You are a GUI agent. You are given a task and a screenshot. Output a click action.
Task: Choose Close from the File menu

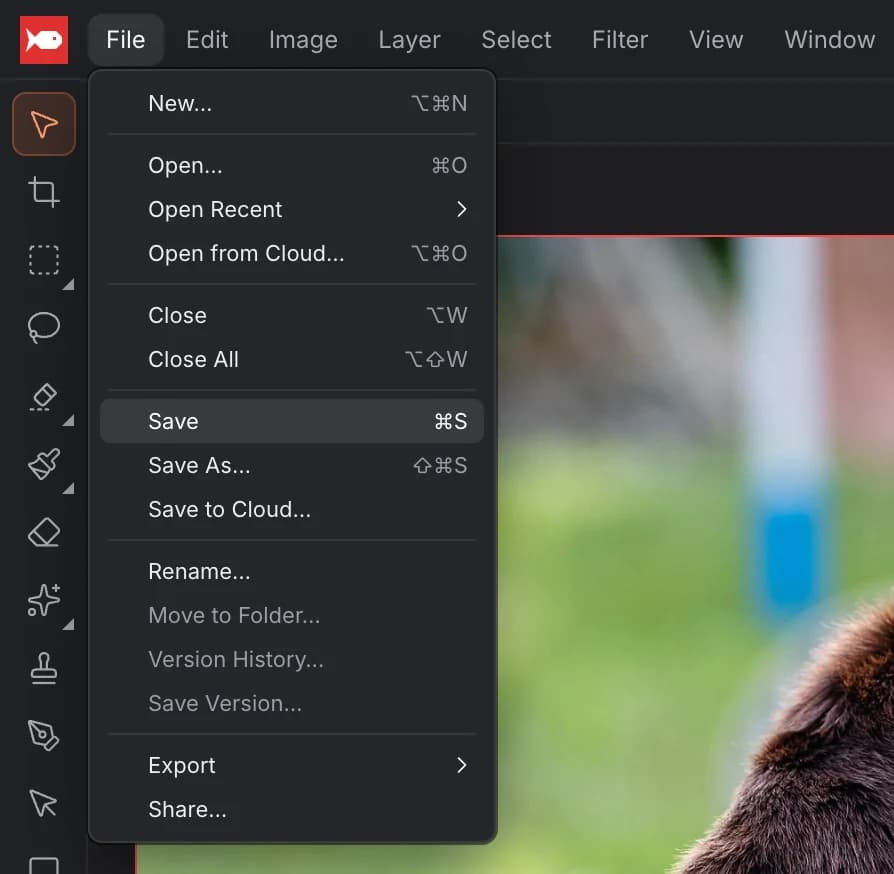click(x=292, y=315)
